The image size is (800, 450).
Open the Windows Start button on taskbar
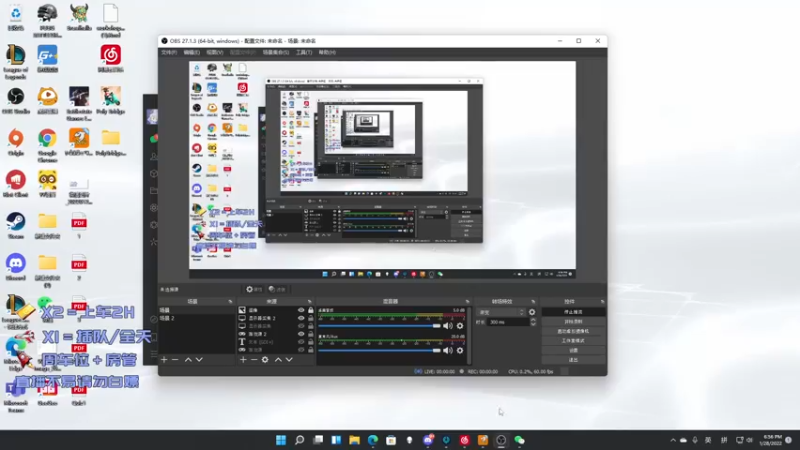click(x=281, y=440)
